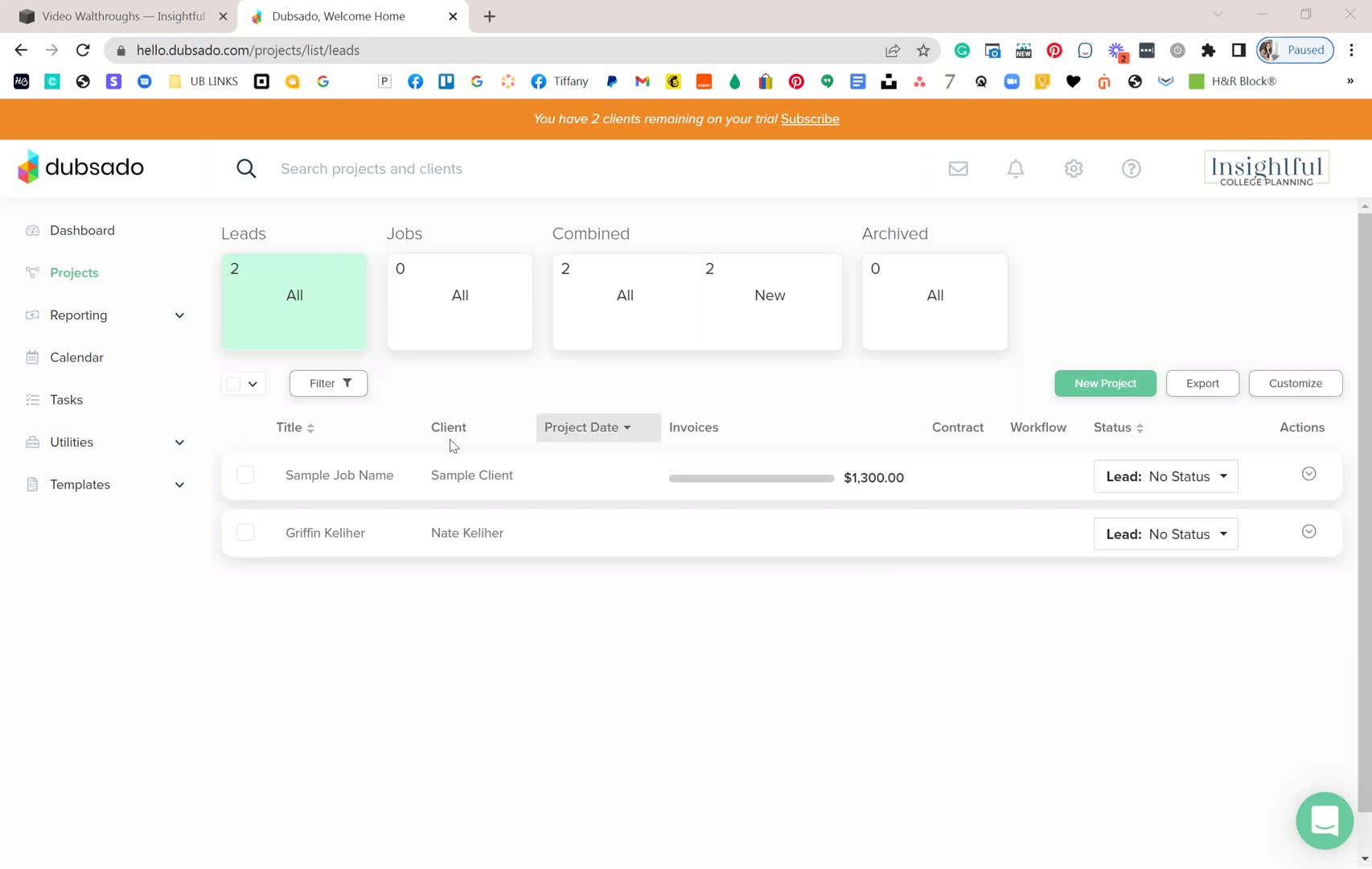Image resolution: width=1372 pixels, height=869 pixels.
Task: Open Tasks in the sidebar
Action: 66,400
